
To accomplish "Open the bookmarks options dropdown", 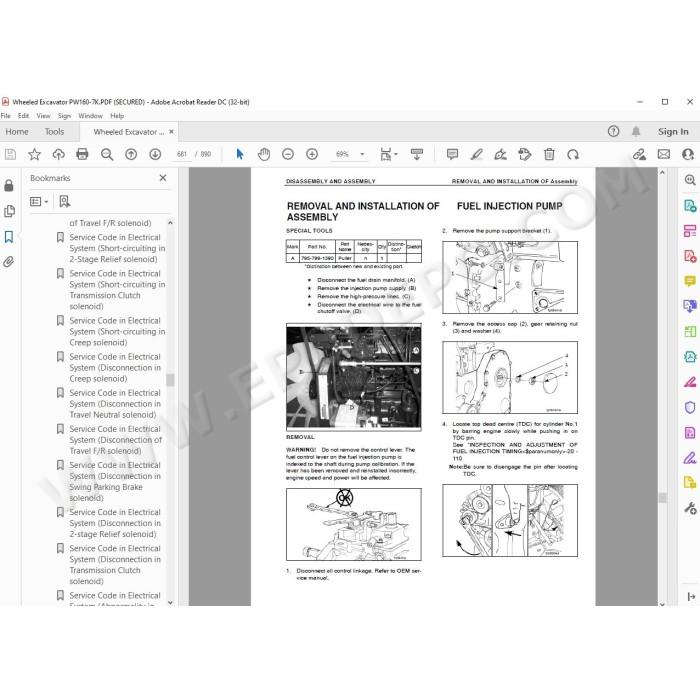I will [39, 202].
